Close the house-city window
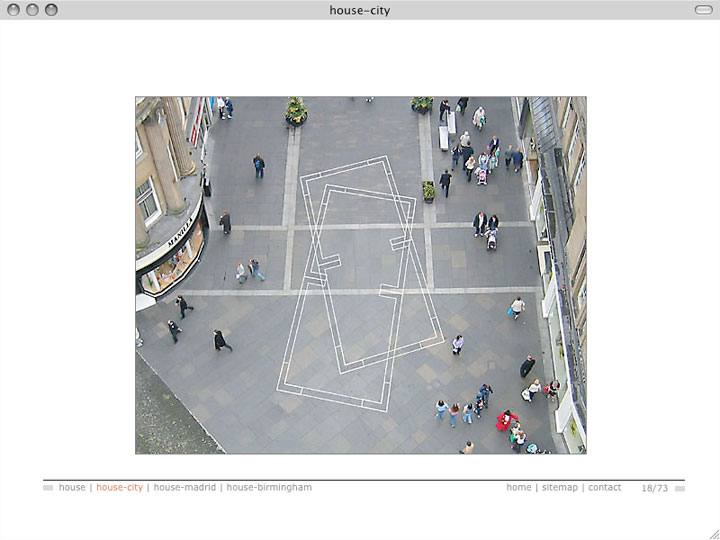Screen dimensions: 720x540 (x=14, y=10)
